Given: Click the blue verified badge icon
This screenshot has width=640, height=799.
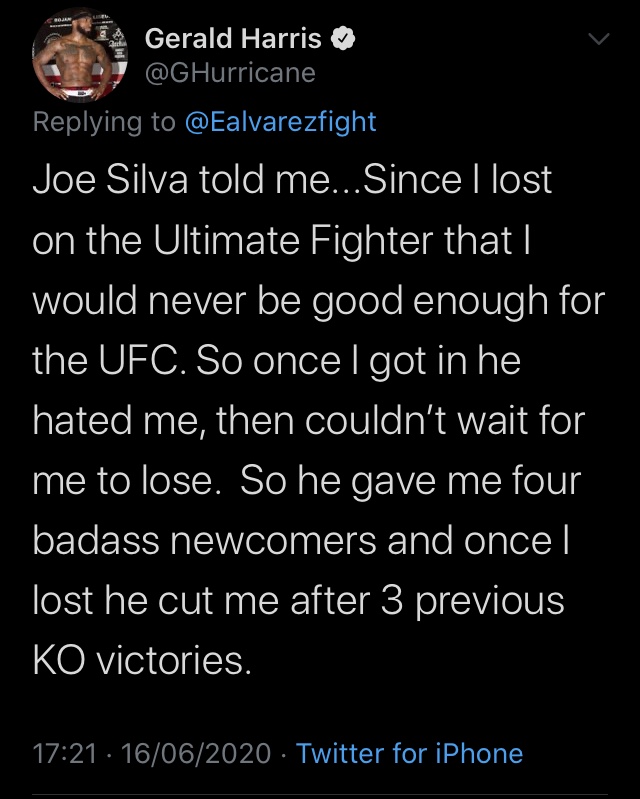Looking at the screenshot, I should point(343,39).
